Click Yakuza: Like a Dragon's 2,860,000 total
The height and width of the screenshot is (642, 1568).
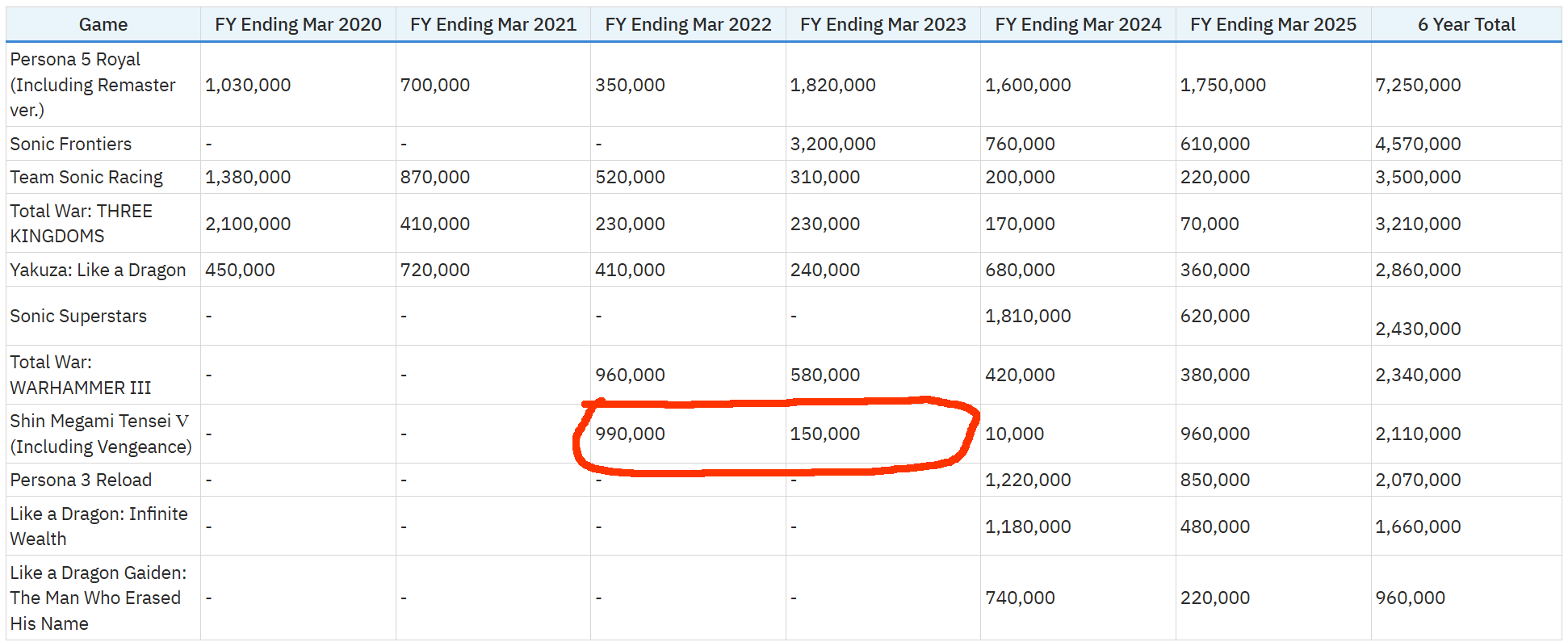[1418, 270]
